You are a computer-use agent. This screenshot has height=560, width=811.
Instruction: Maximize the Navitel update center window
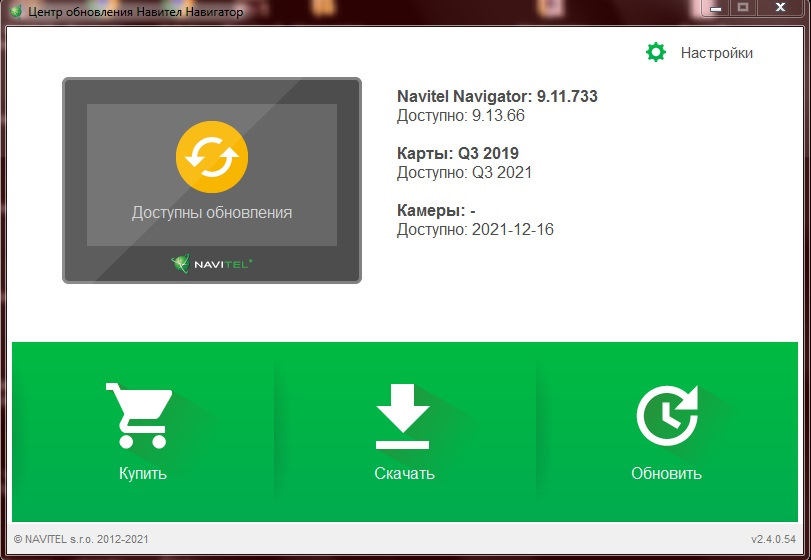click(743, 9)
